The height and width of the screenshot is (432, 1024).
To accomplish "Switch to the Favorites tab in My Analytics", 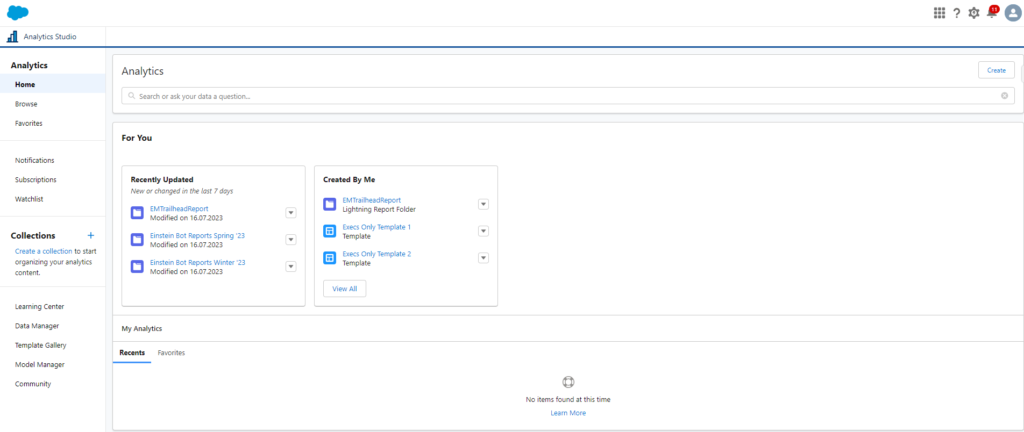I will coord(171,353).
